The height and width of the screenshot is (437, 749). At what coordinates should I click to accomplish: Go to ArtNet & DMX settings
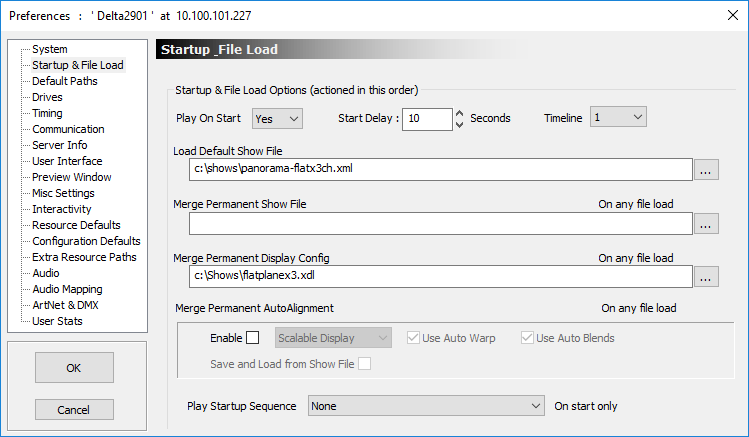(x=65, y=305)
